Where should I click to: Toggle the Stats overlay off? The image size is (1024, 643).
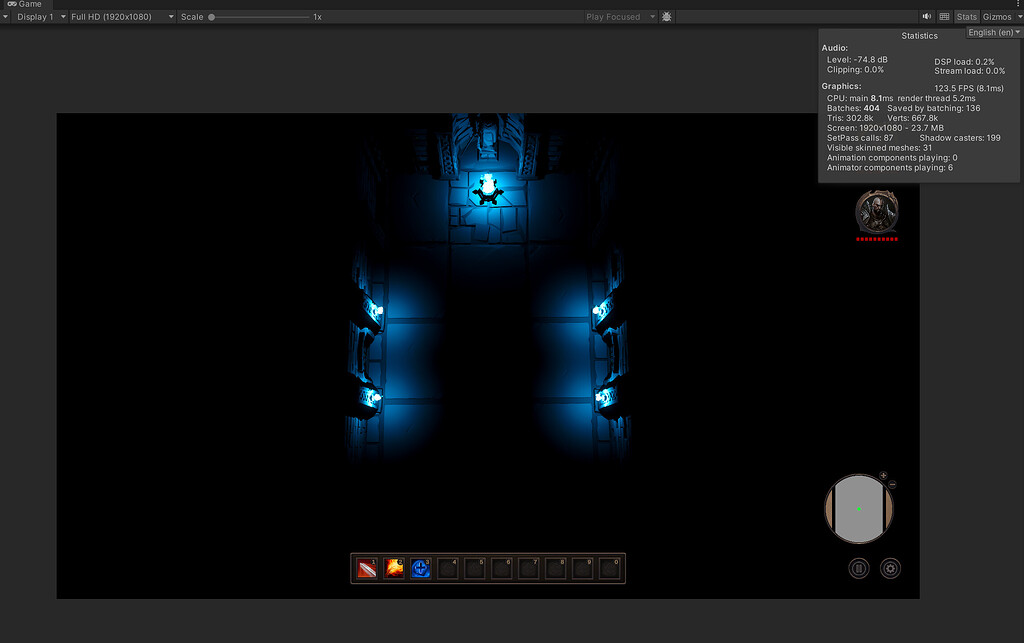coord(966,16)
